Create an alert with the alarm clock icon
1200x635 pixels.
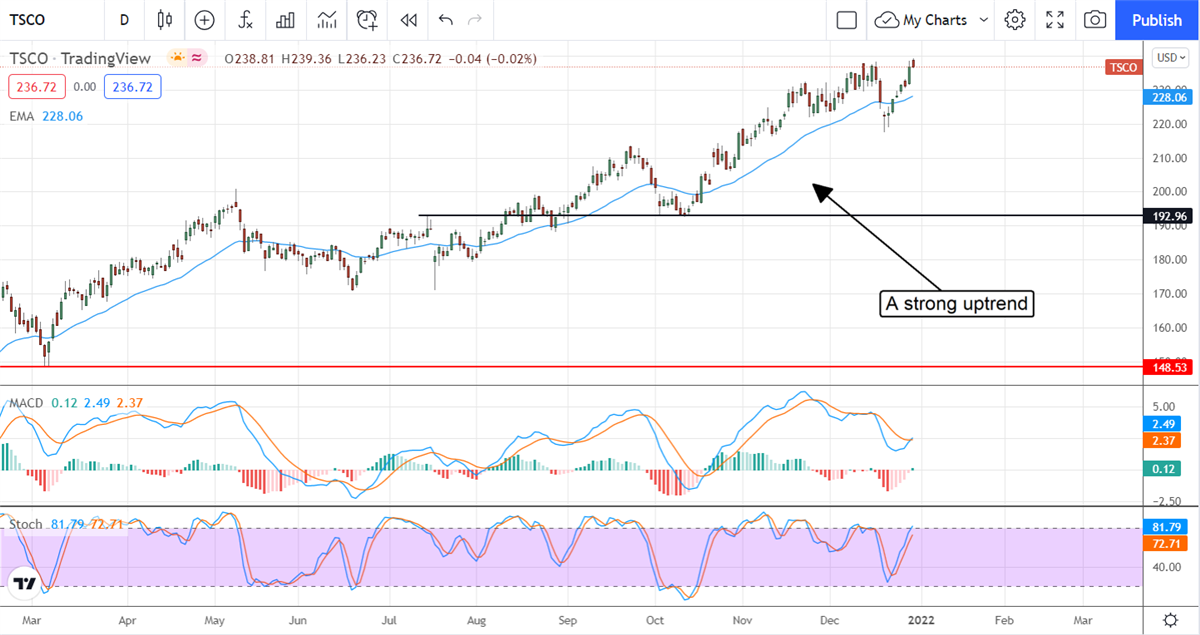coord(368,20)
